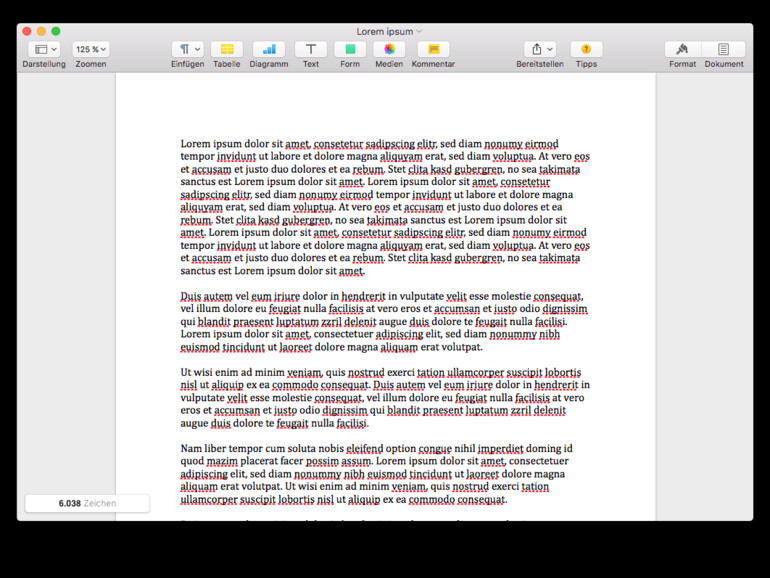
Task: Insert a table with Tabelle icon
Action: [227, 49]
